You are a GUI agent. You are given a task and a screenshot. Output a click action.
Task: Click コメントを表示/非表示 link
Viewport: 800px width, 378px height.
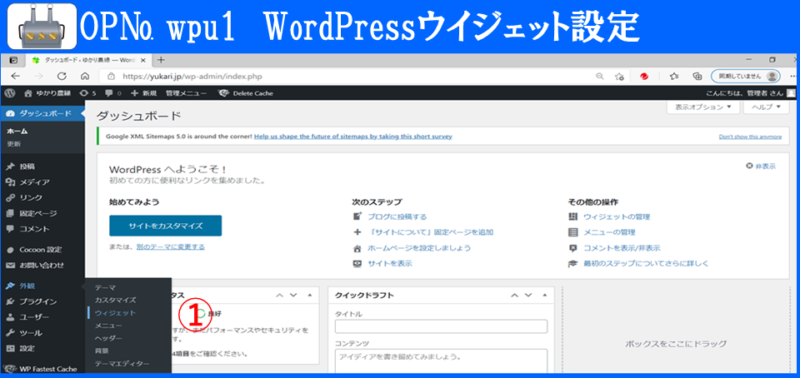pyautogui.click(x=622, y=248)
